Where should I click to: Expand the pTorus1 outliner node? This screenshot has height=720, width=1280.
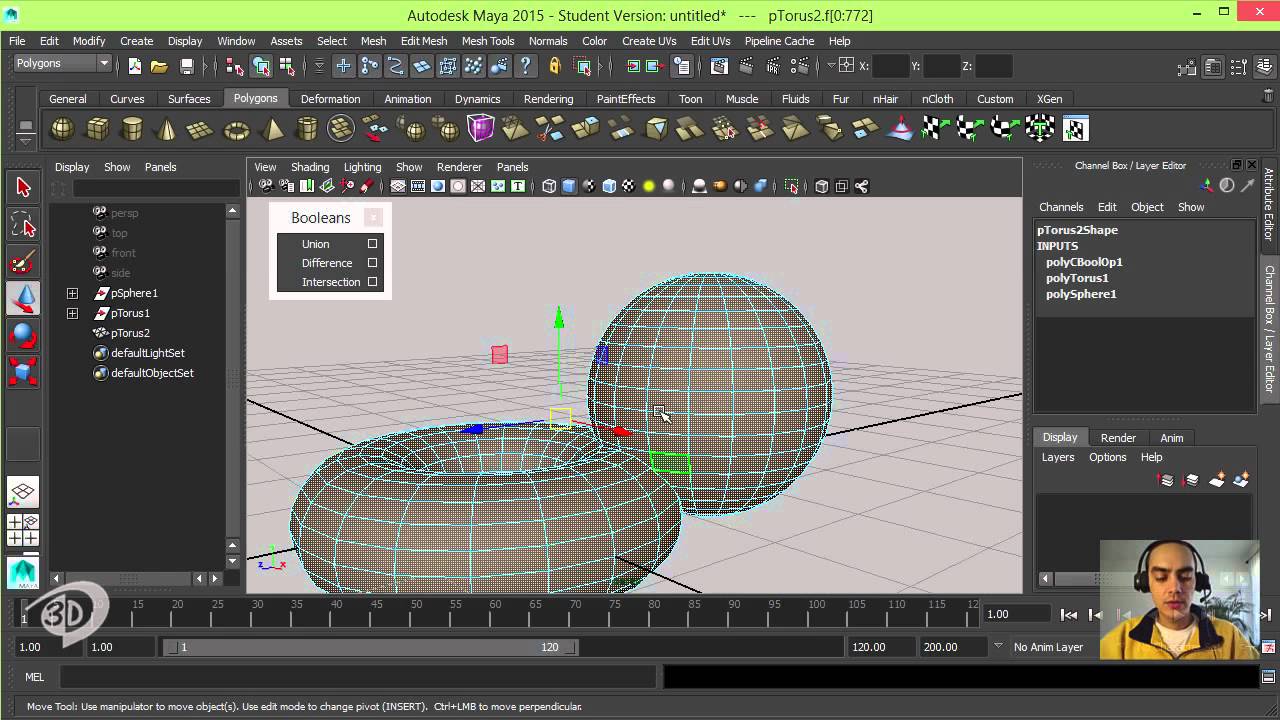pyautogui.click(x=72, y=313)
